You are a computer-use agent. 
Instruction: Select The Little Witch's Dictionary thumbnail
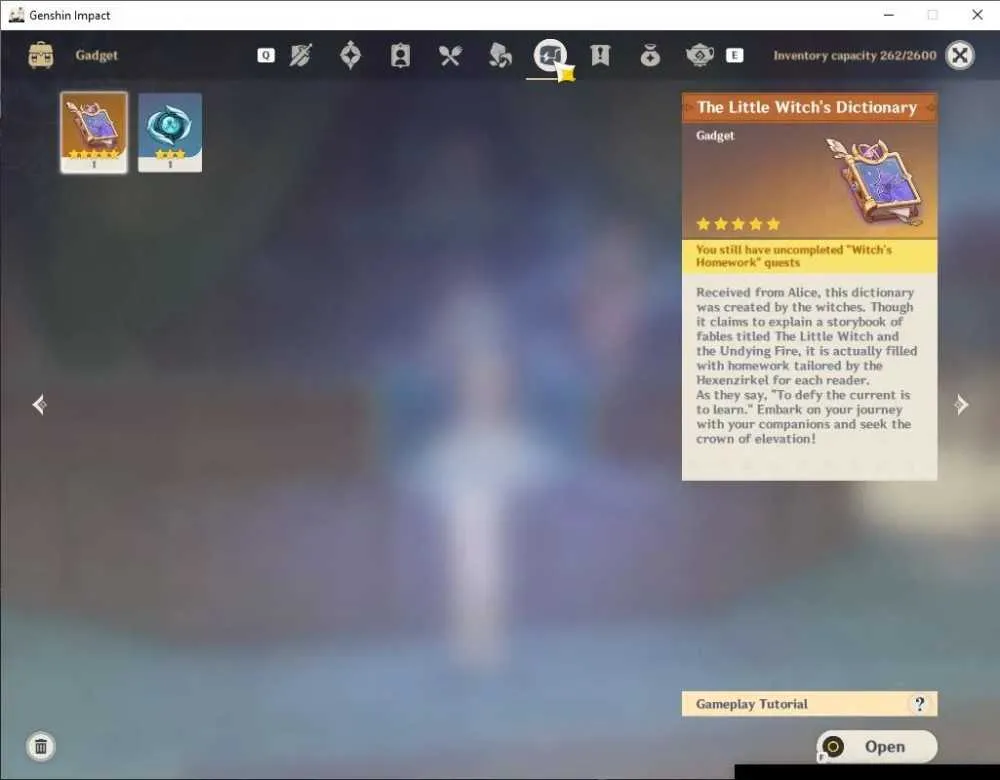pyautogui.click(x=94, y=132)
